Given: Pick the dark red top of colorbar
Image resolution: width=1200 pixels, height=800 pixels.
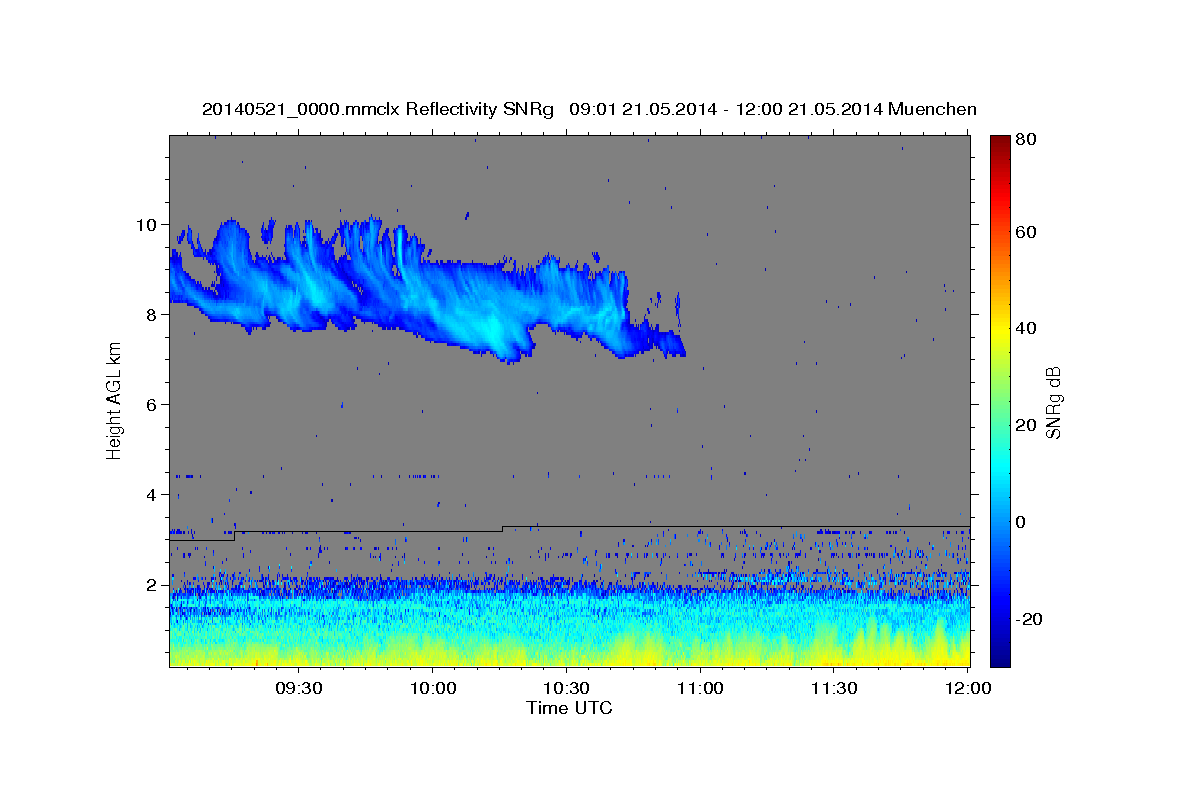Looking at the screenshot, I should (x=1000, y=142).
